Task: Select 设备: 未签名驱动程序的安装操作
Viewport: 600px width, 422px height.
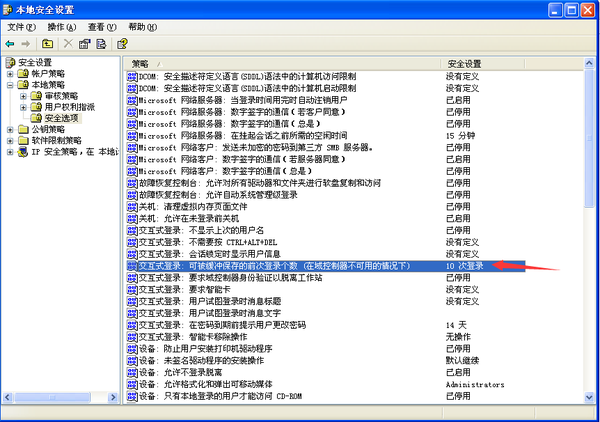Action: click(x=201, y=361)
